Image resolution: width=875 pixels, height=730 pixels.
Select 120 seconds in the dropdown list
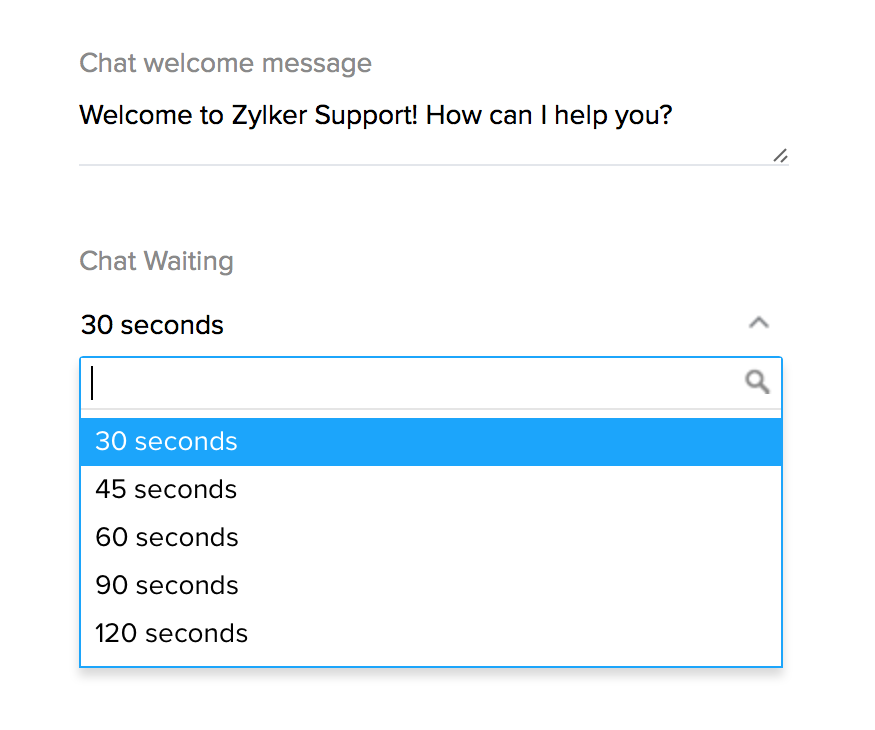pyautogui.click(x=171, y=634)
